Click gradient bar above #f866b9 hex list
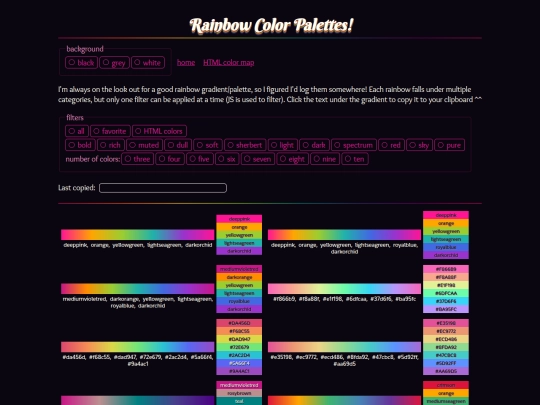The image size is (540, 405). point(344,289)
